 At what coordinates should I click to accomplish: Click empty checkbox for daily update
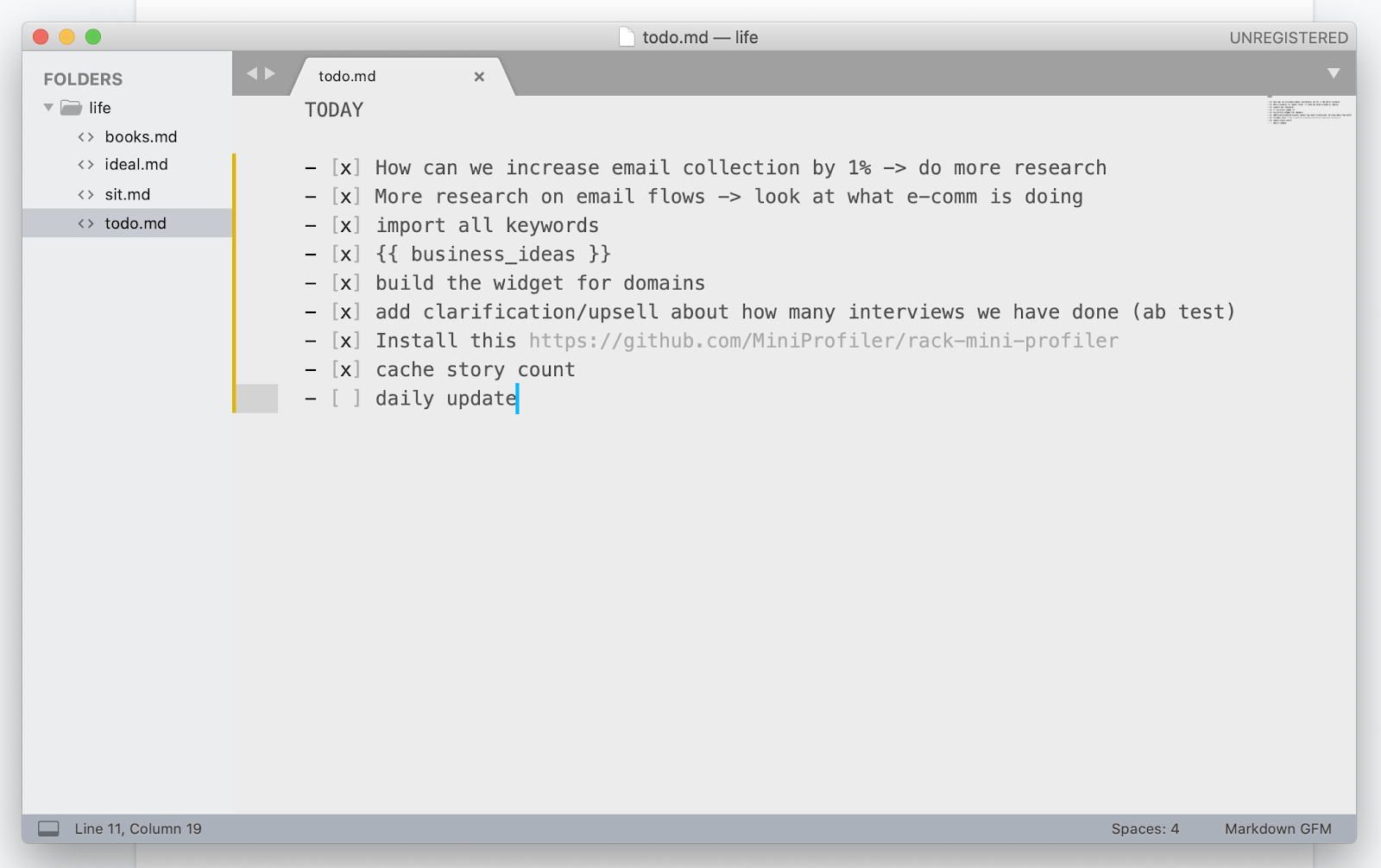click(345, 399)
